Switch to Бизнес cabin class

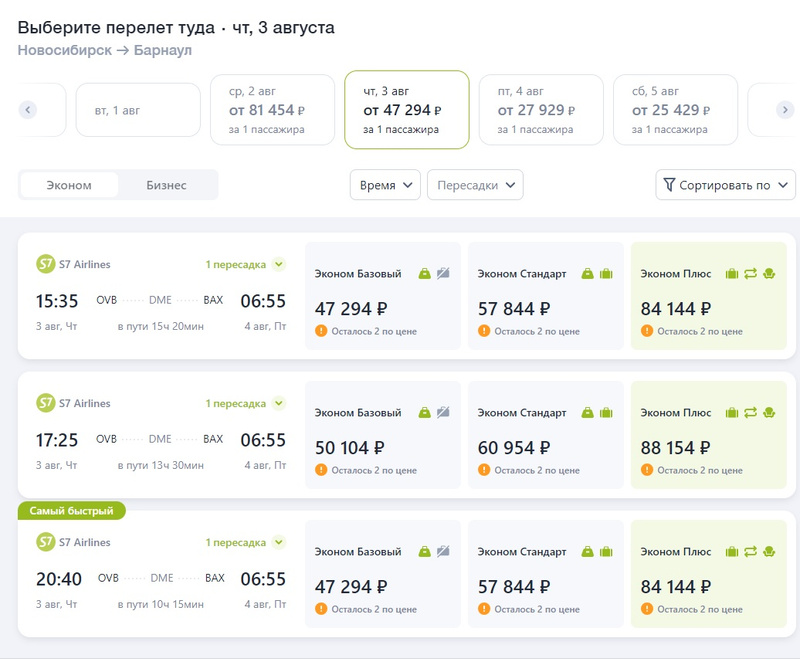tap(166, 185)
